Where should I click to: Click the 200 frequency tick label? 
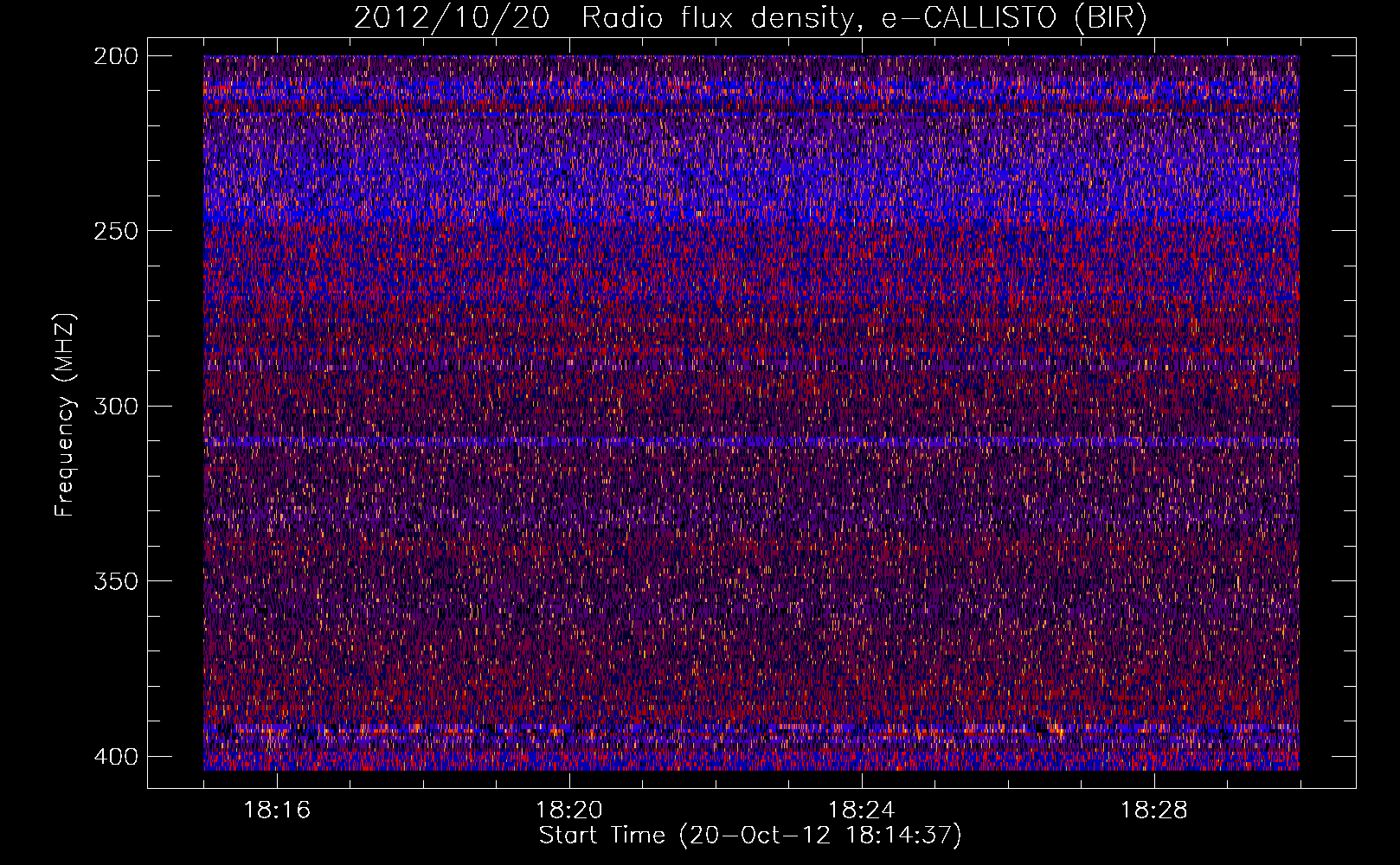point(115,56)
